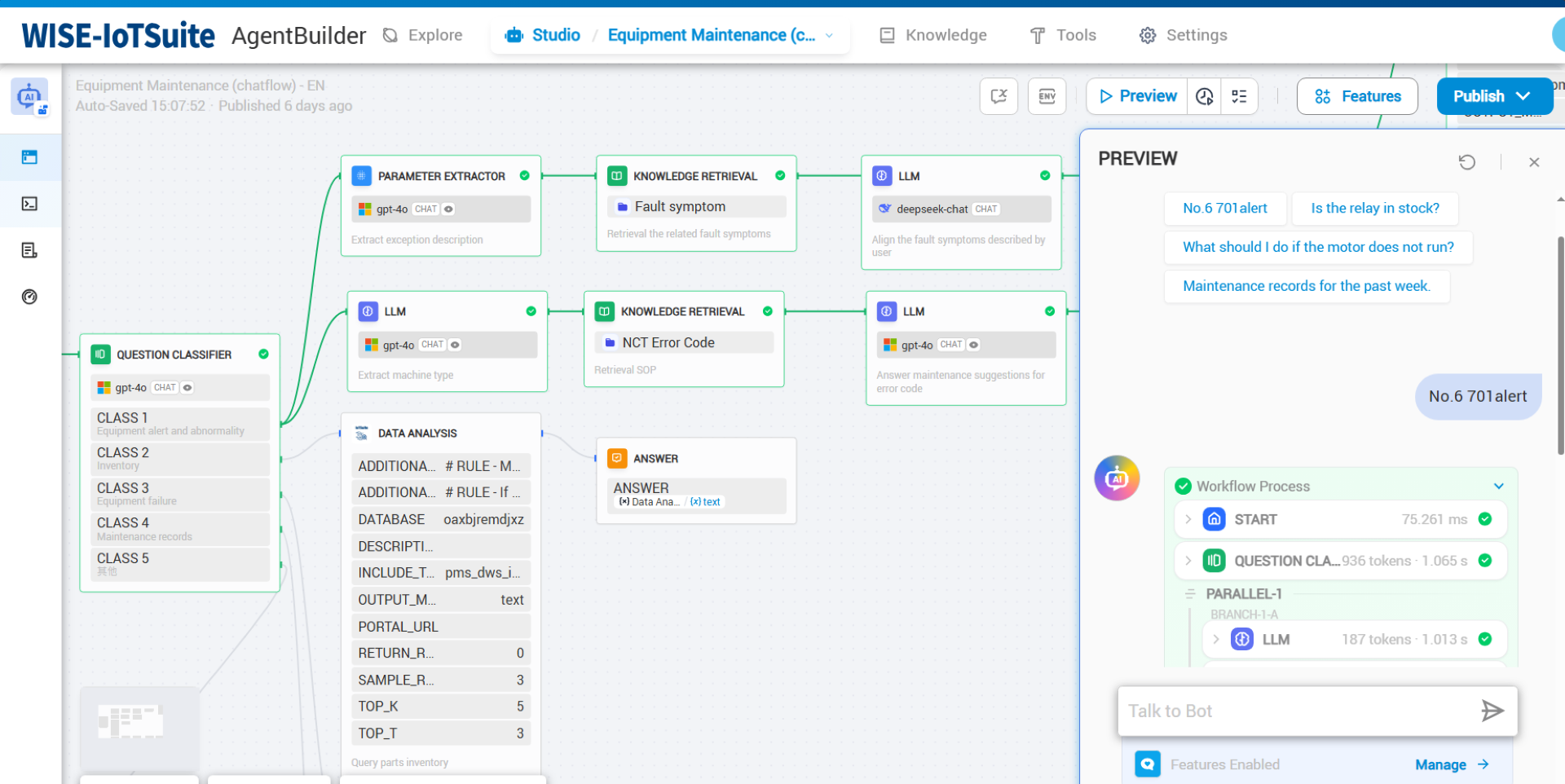Screen dimensions: 1565x784
Task: Open the monitoring gauge icon in sidebar
Action: pos(29,297)
